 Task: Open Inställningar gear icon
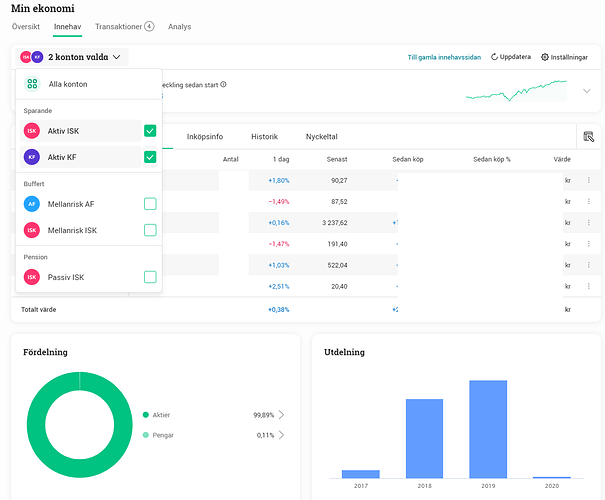pyautogui.click(x=544, y=57)
